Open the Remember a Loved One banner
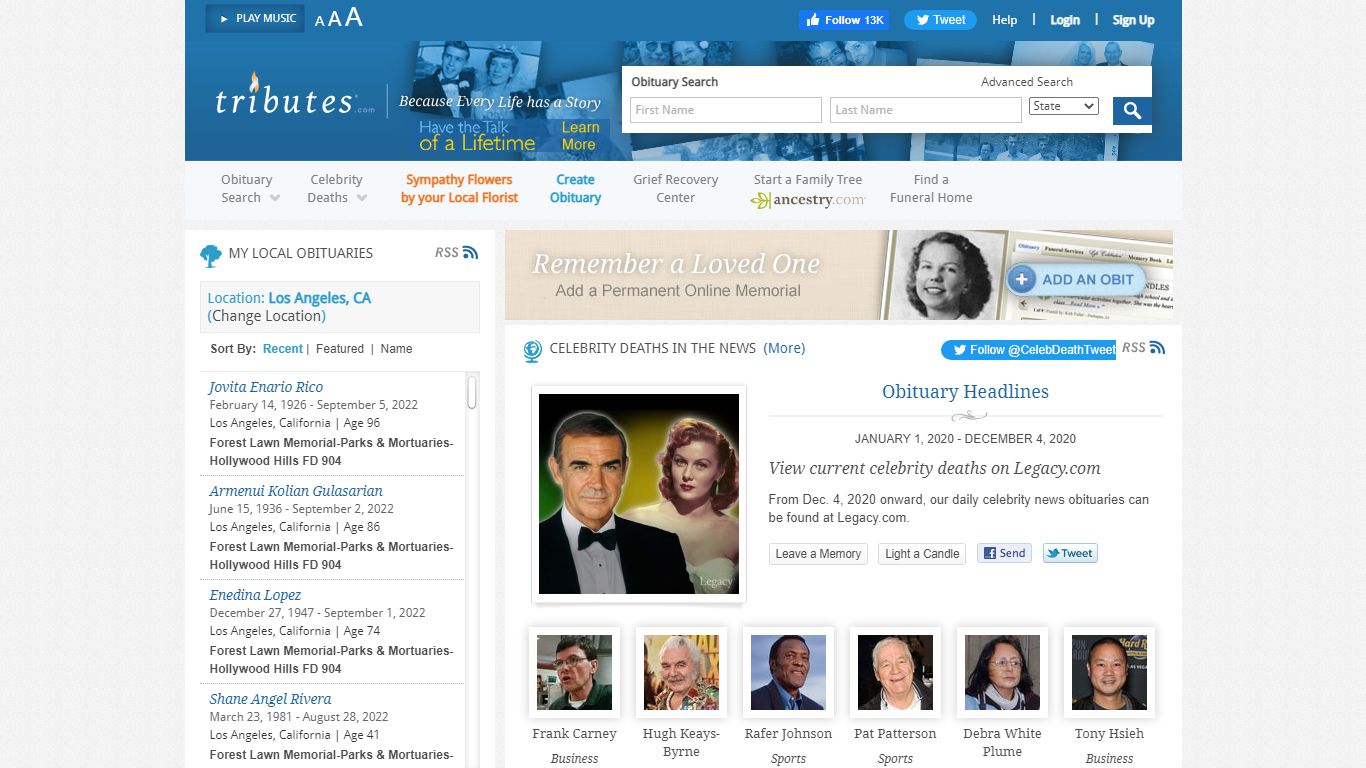 point(838,275)
